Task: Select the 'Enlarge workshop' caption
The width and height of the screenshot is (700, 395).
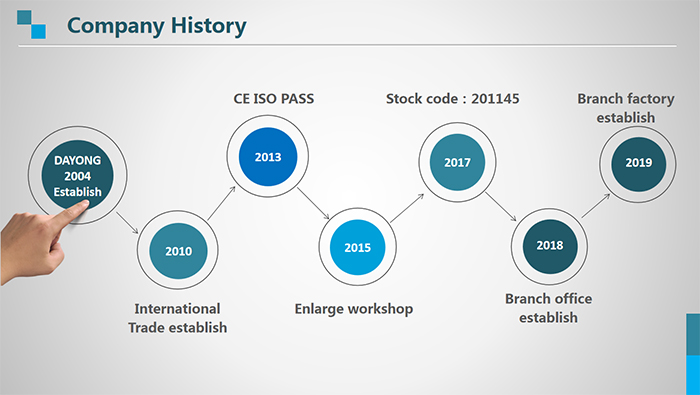Action: click(354, 309)
